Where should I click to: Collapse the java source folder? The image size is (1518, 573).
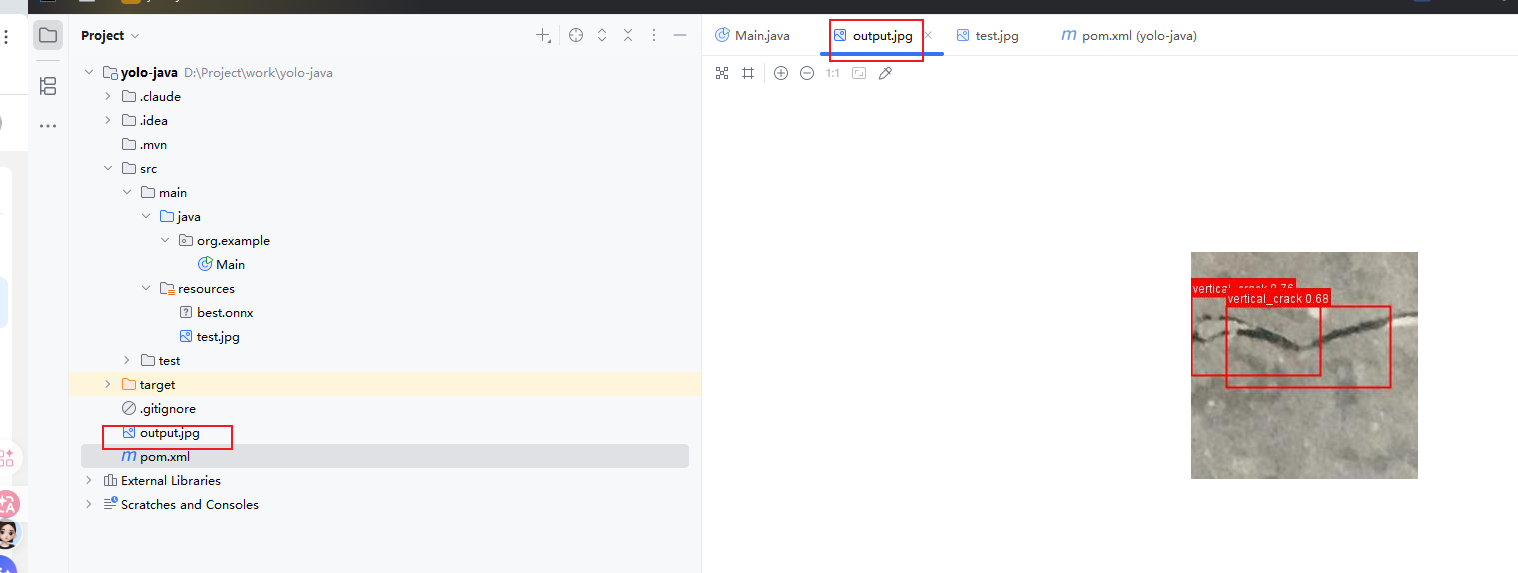click(146, 217)
